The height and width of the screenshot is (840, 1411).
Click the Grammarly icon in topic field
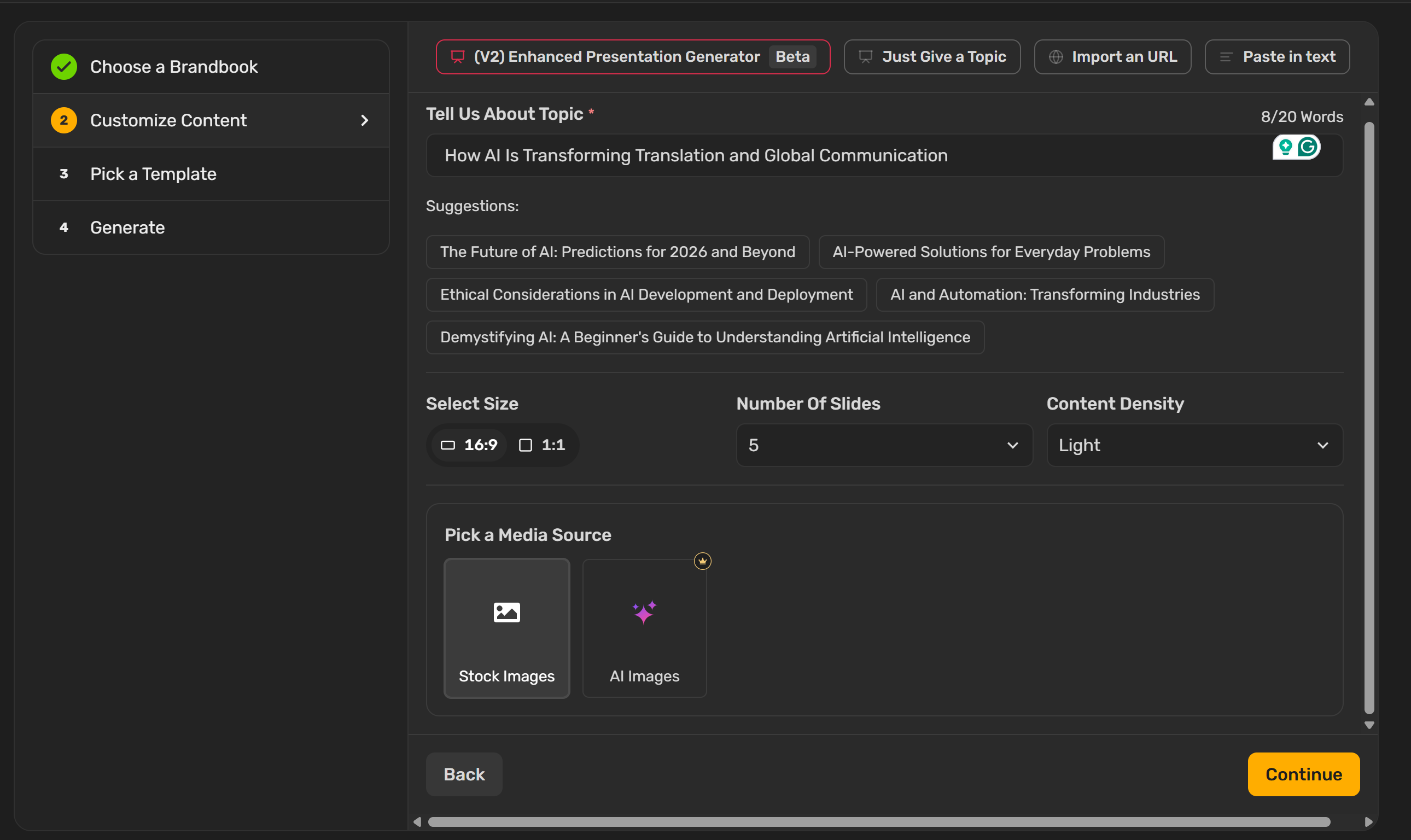point(1308,147)
